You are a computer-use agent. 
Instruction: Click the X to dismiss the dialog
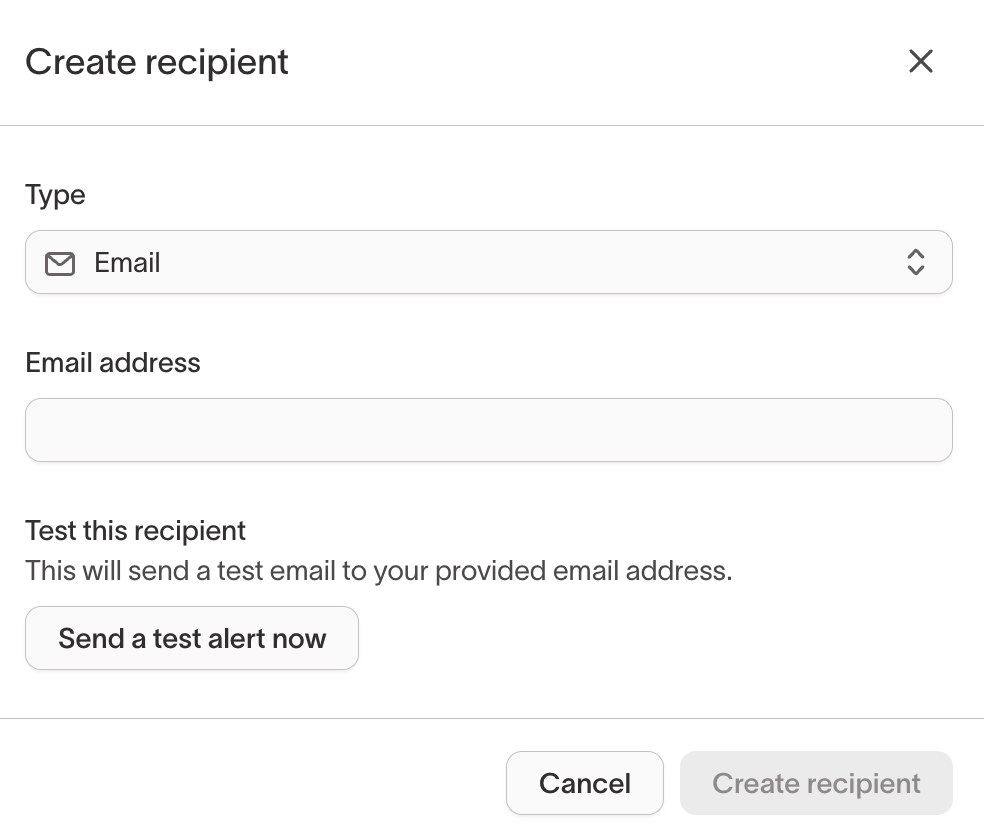coord(920,61)
